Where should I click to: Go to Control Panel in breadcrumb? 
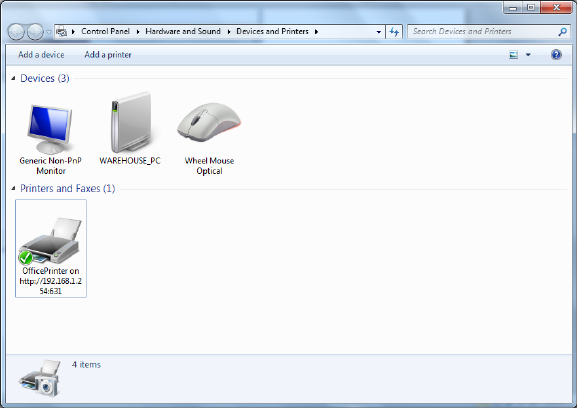click(x=106, y=31)
